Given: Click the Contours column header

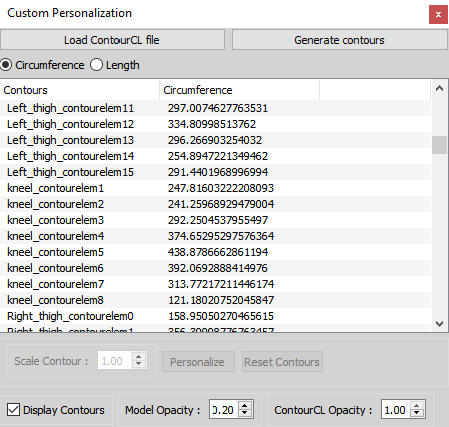Looking at the screenshot, I should pos(80,90).
